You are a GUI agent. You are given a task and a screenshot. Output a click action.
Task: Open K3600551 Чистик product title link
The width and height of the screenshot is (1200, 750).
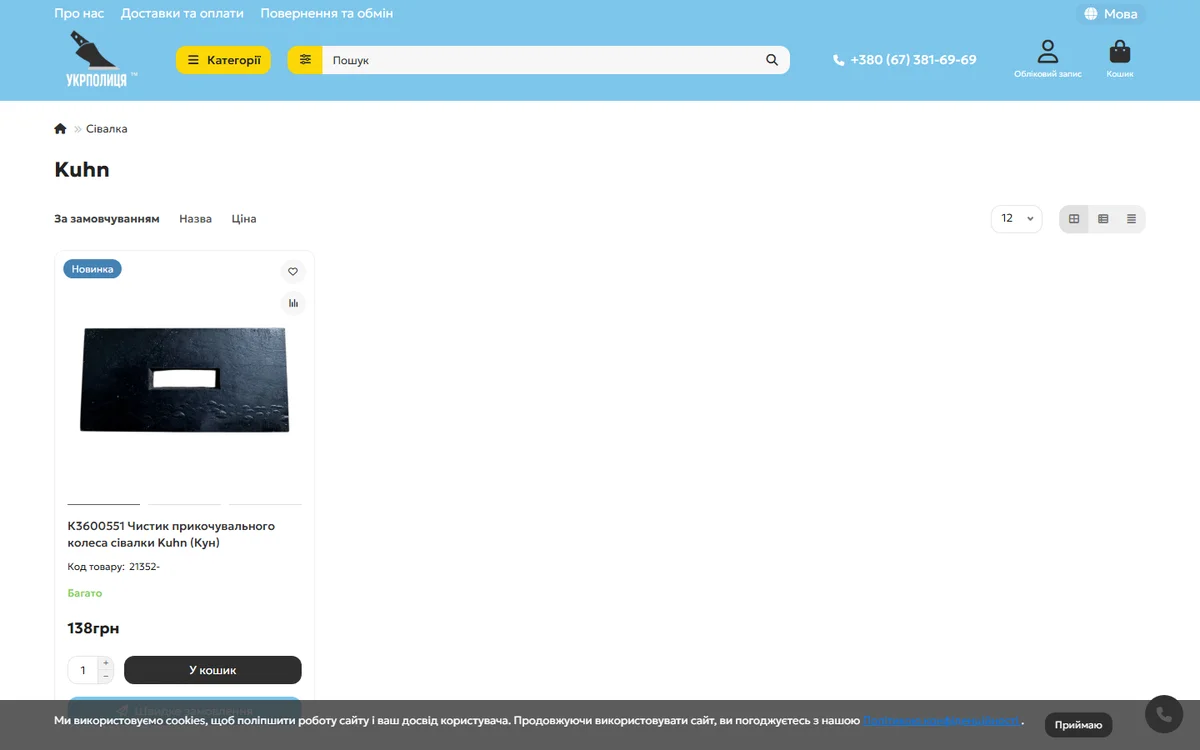(171, 534)
